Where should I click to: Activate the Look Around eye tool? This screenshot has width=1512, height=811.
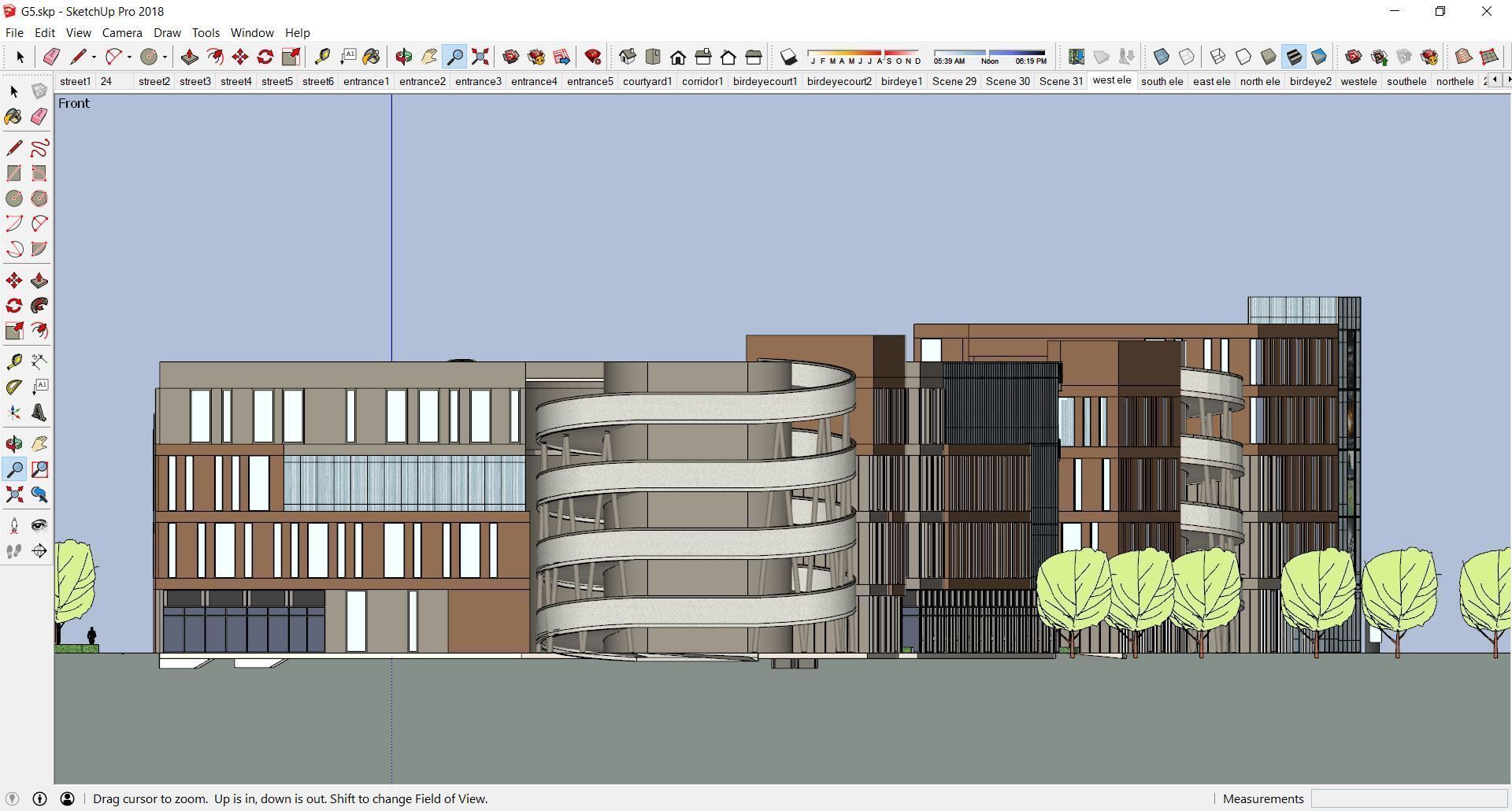pos(39,526)
